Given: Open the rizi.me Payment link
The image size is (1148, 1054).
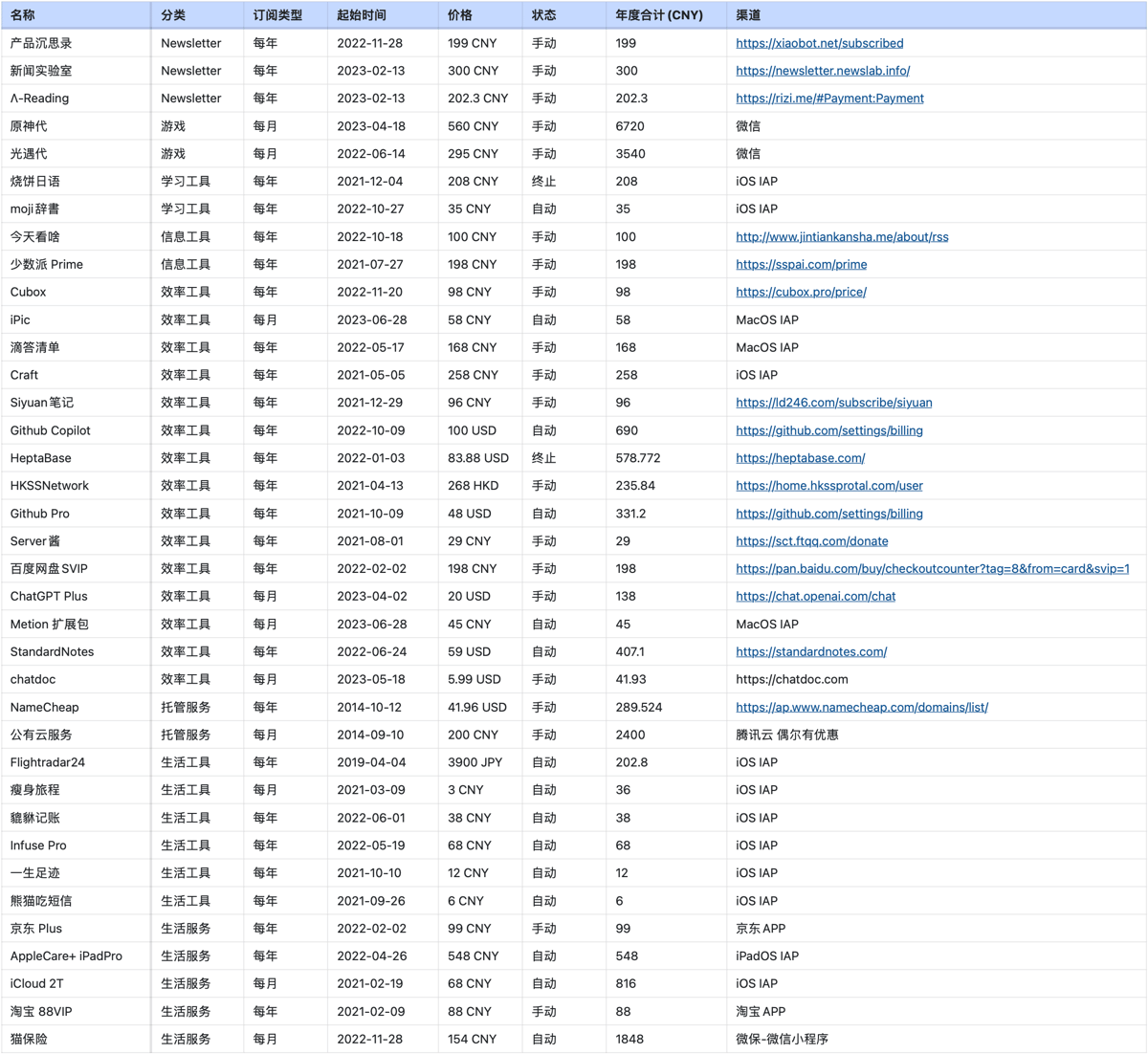Looking at the screenshot, I should [x=829, y=99].
